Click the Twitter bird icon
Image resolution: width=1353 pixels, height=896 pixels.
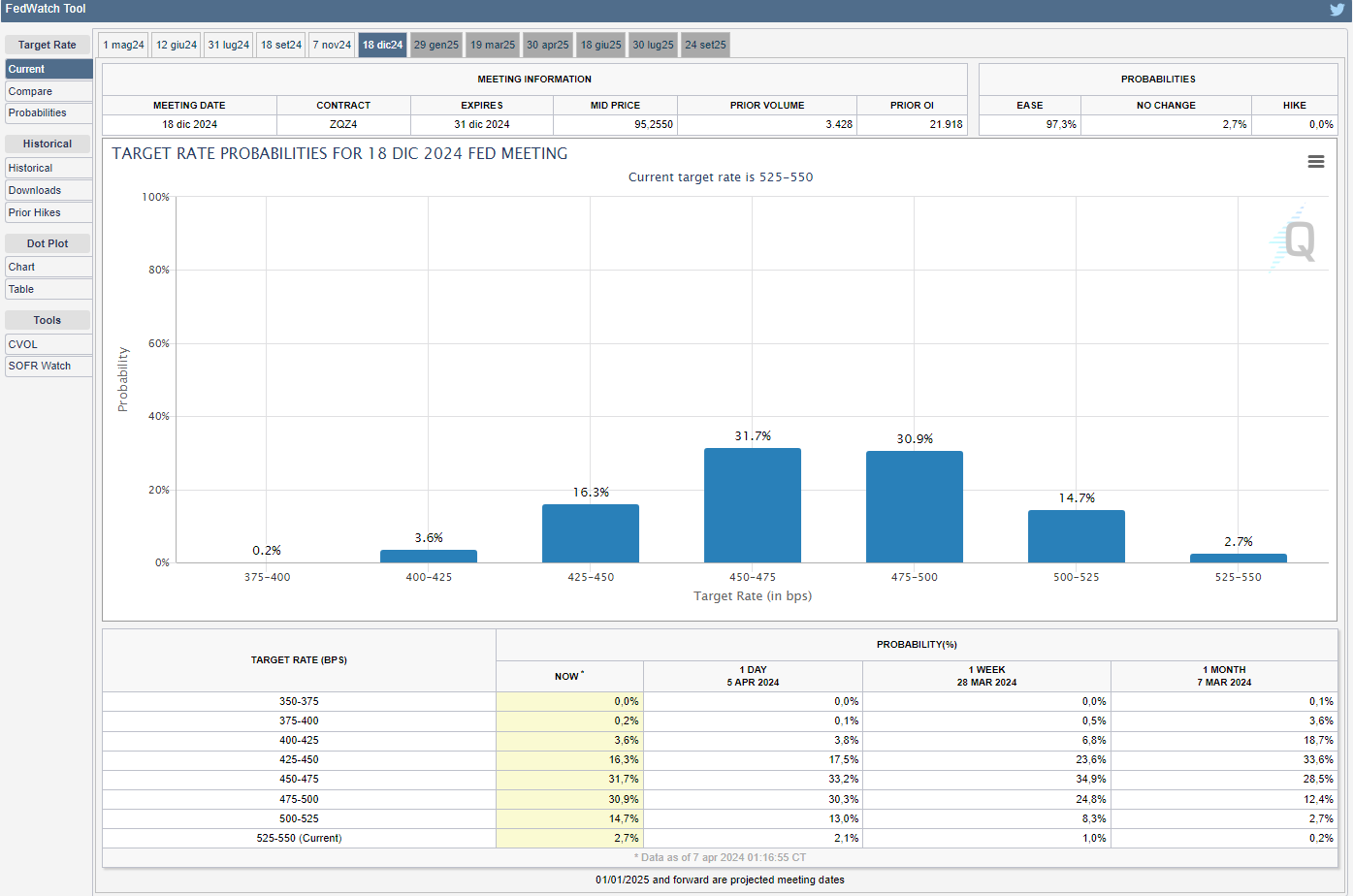point(1337,10)
